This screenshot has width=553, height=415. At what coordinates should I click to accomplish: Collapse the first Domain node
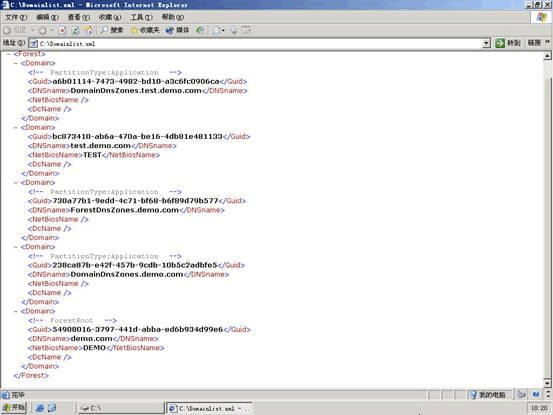pyautogui.click(x=16, y=63)
